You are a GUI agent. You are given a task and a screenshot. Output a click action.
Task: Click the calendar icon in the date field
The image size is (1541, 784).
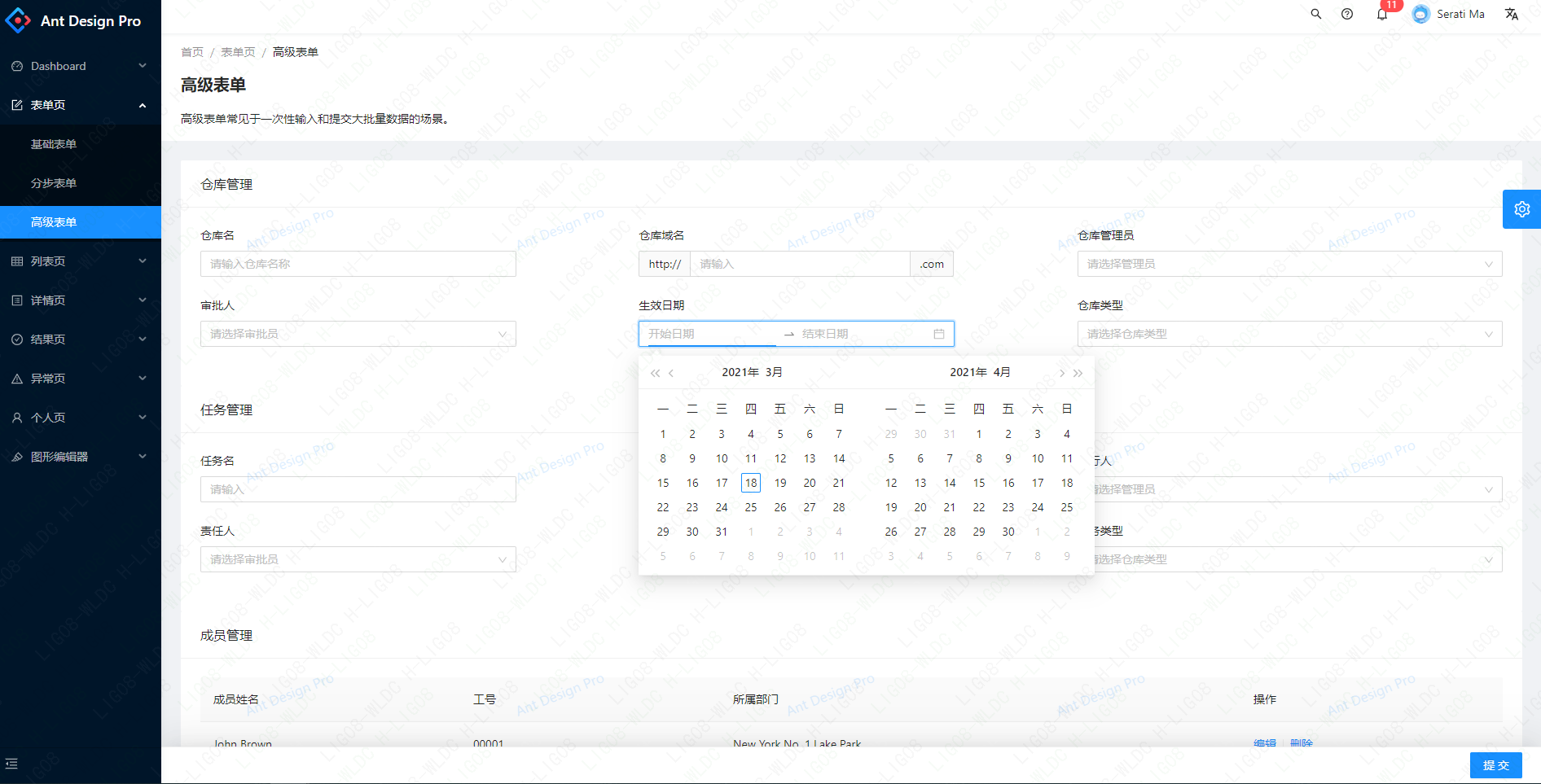coord(938,333)
